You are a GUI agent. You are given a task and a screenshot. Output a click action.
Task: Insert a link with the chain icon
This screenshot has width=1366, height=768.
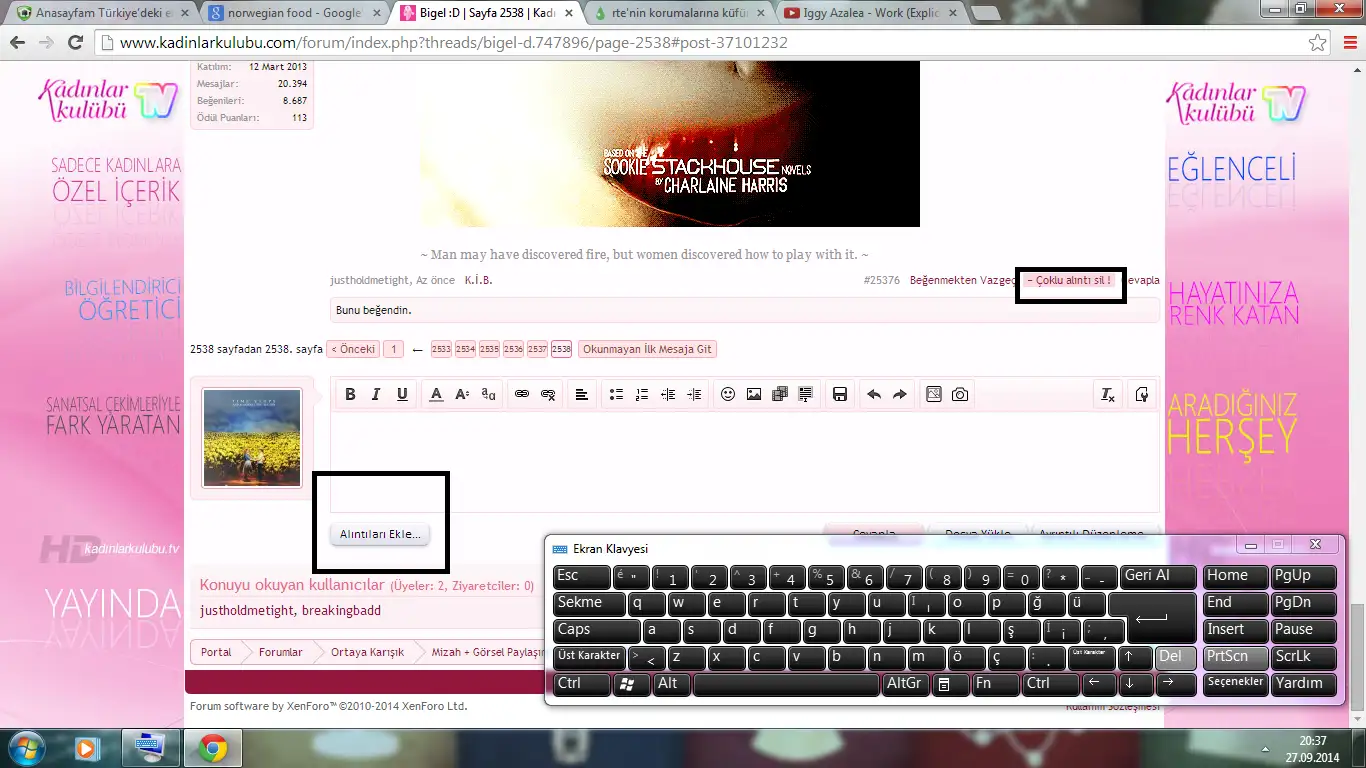[522, 395]
